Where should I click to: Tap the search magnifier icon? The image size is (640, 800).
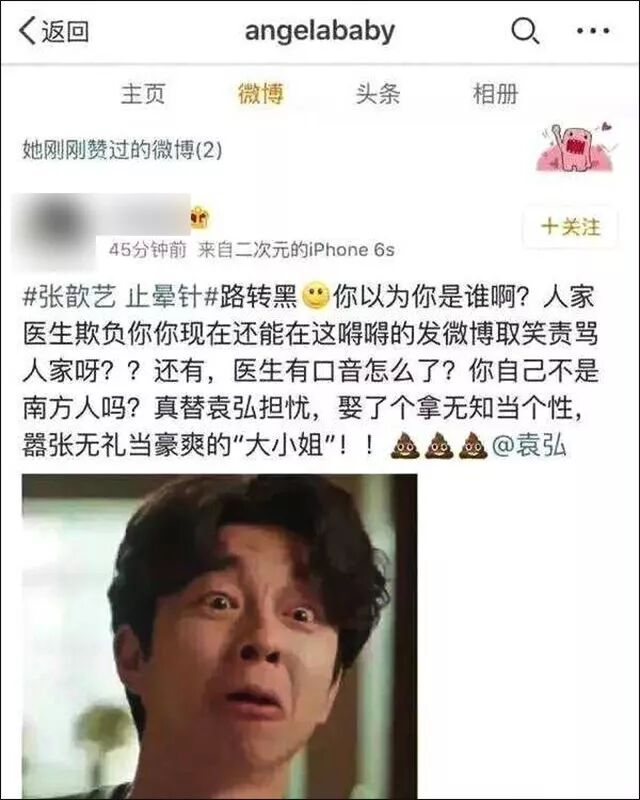coord(525,32)
